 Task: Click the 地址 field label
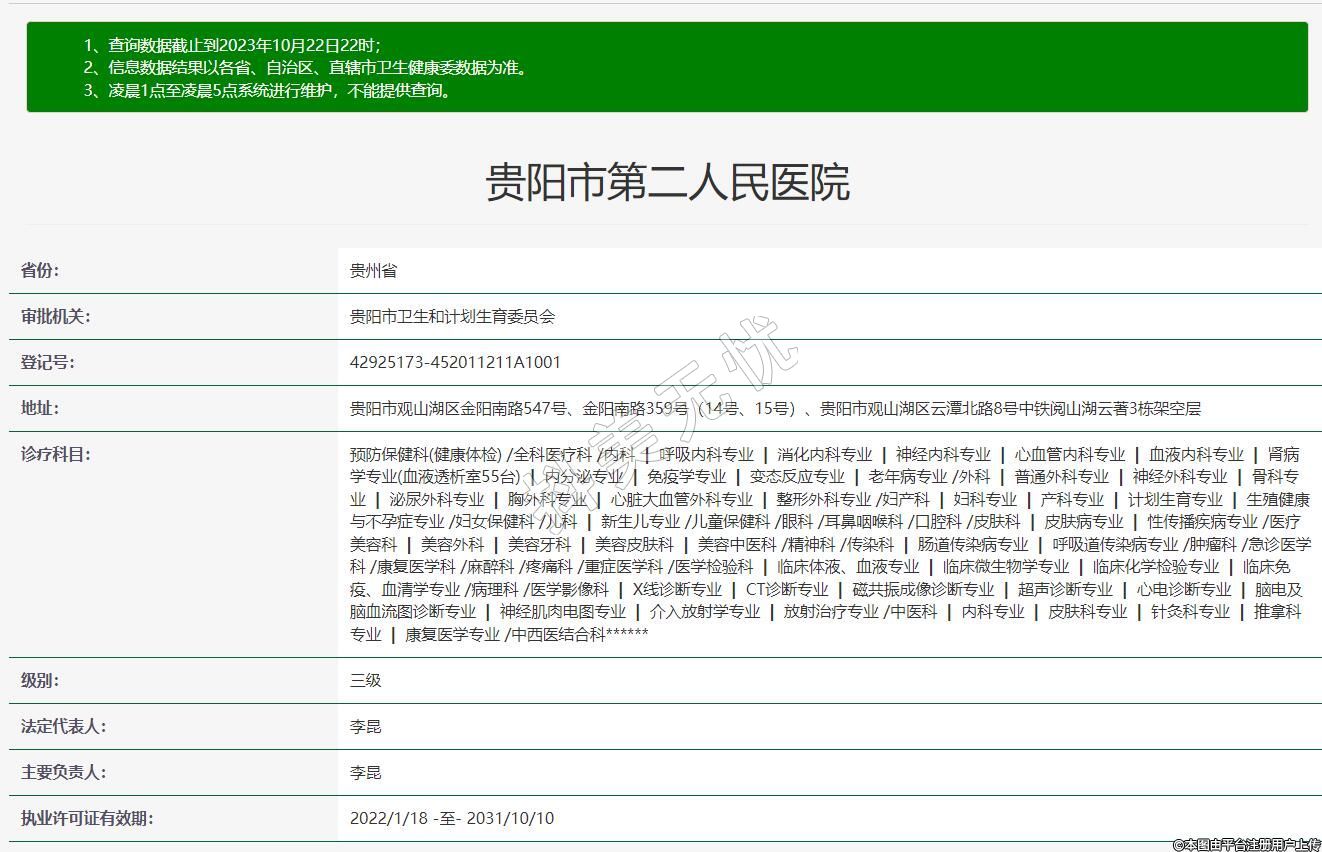coord(40,409)
